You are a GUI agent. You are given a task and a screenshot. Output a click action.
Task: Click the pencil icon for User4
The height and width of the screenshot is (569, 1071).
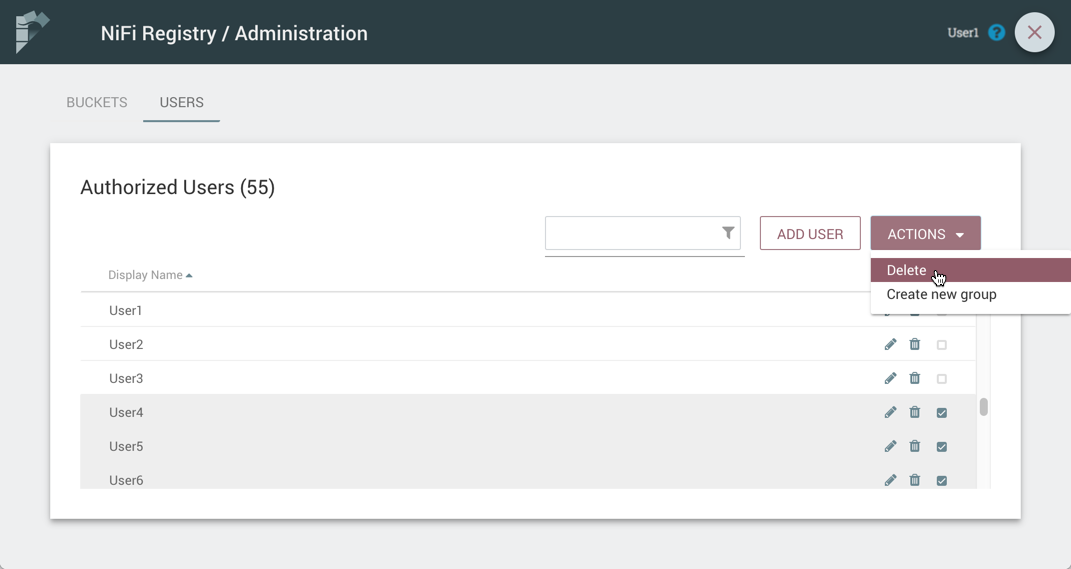click(890, 413)
